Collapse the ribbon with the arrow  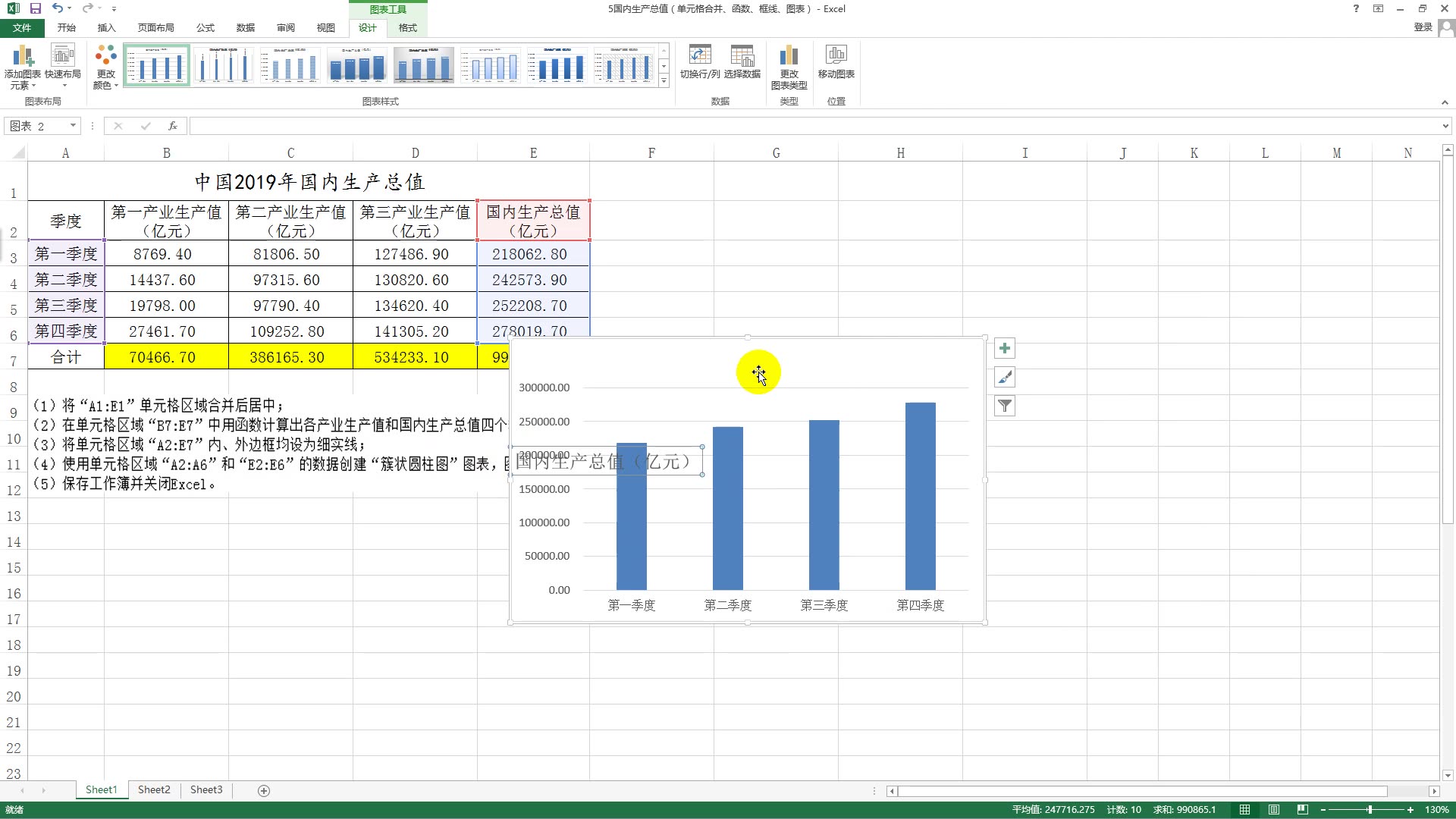(1445, 102)
